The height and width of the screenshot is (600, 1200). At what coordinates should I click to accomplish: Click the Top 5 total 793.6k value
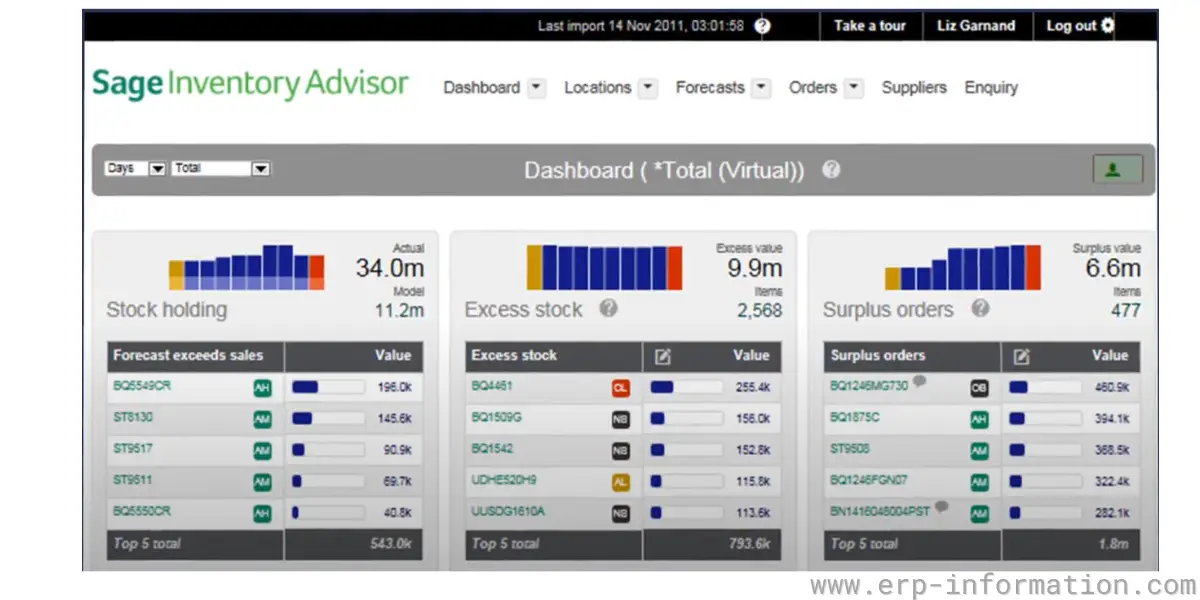tap(750, 544)
